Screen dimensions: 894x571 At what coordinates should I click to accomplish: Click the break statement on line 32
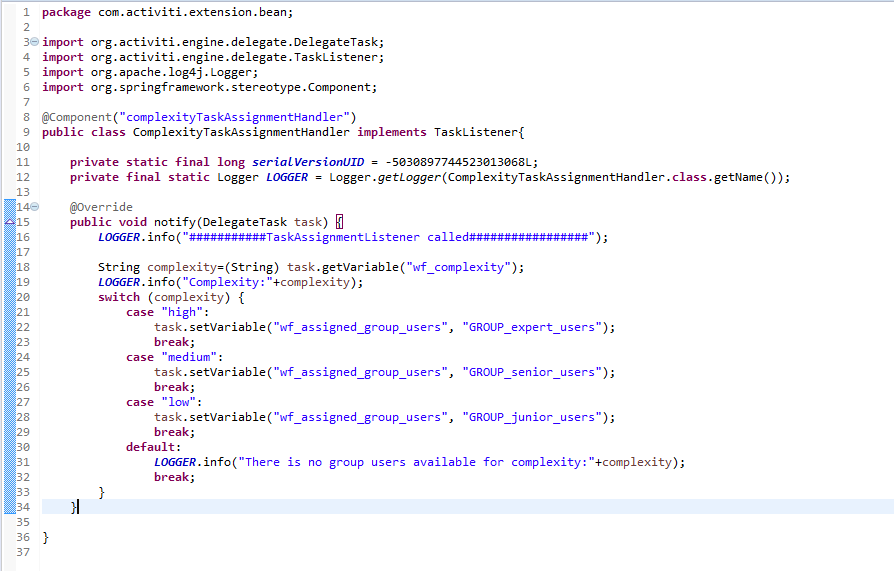[x=174, y=477]
